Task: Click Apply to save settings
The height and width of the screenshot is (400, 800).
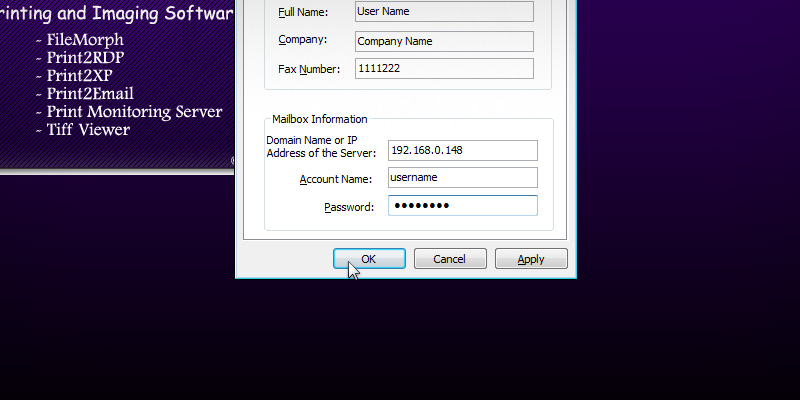Action: coord(531,259)
